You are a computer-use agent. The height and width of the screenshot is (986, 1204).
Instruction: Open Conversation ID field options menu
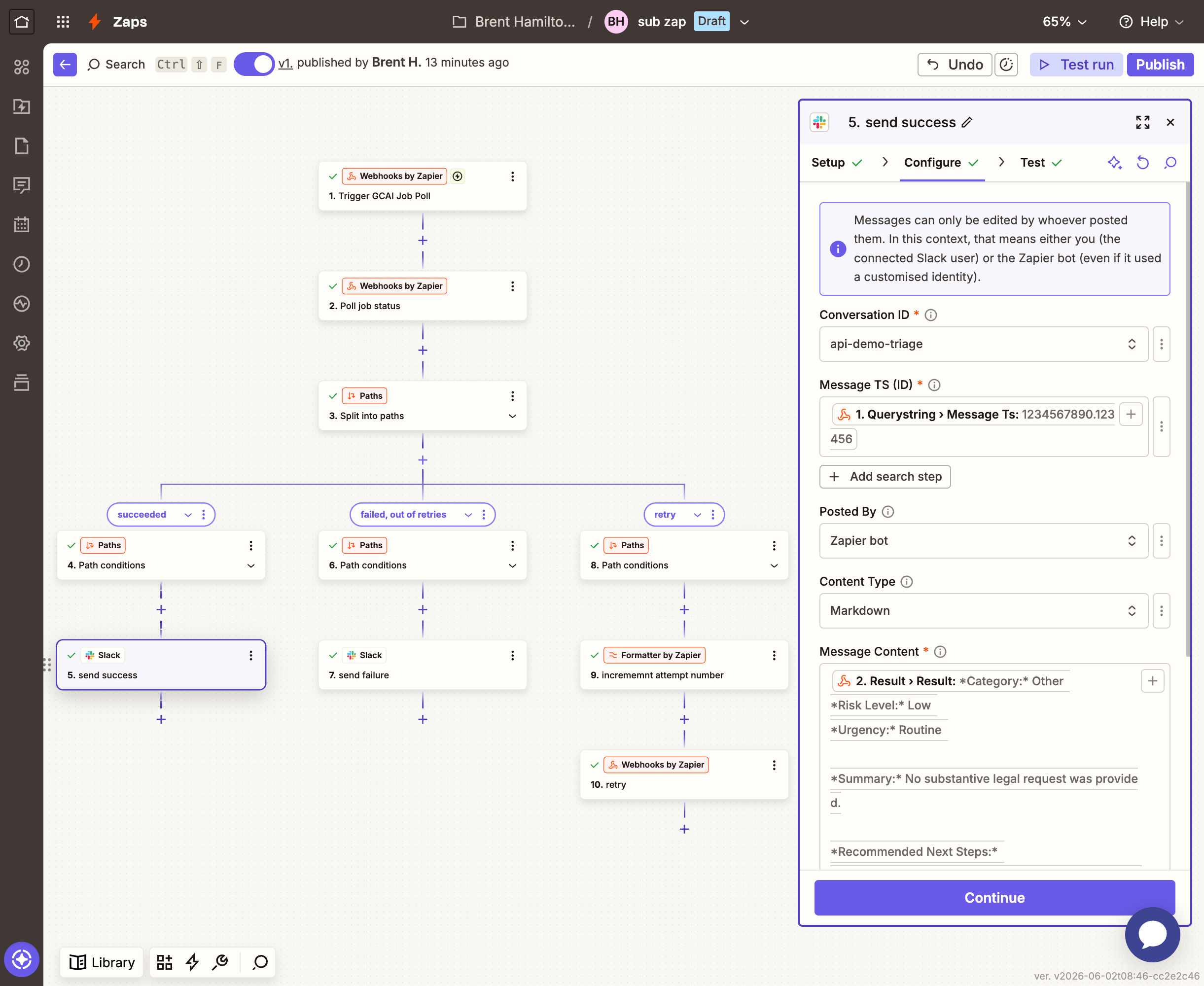tap(1162, 344)
